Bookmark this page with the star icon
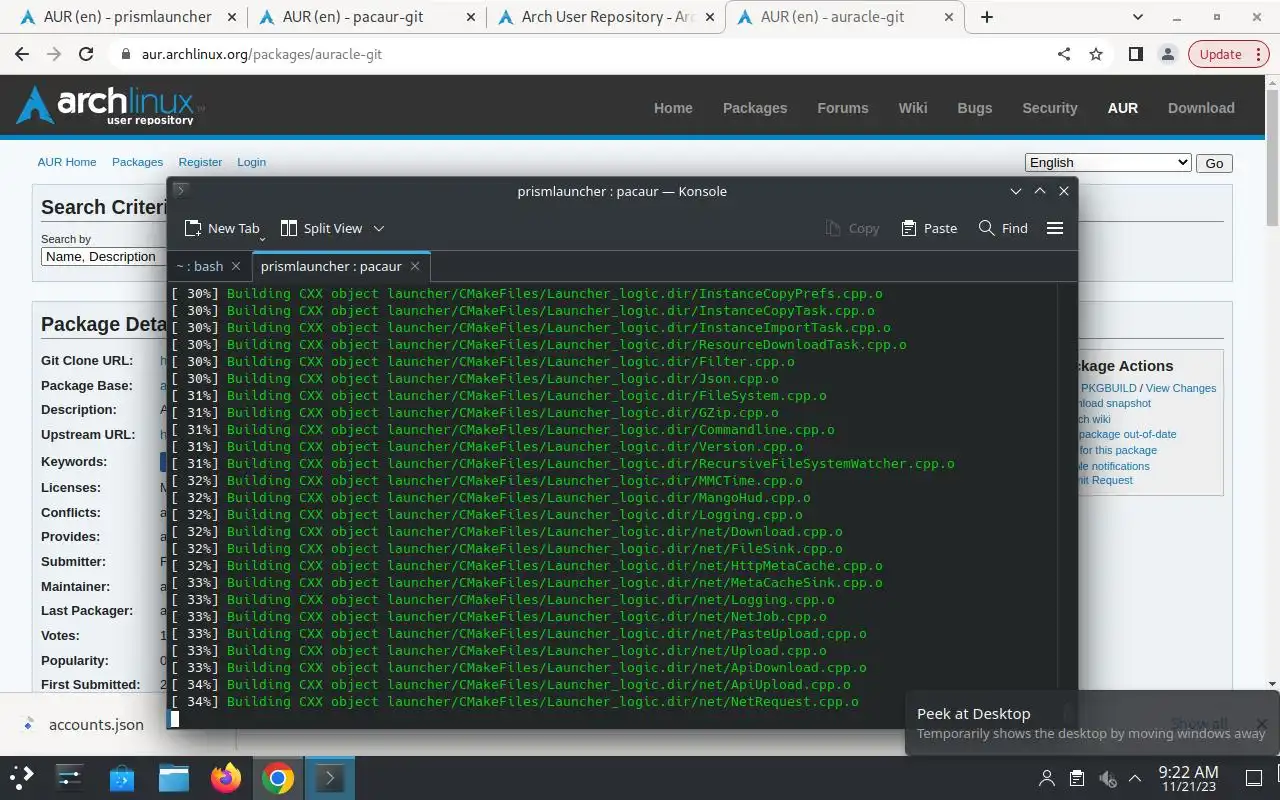 pos(1096,54)
